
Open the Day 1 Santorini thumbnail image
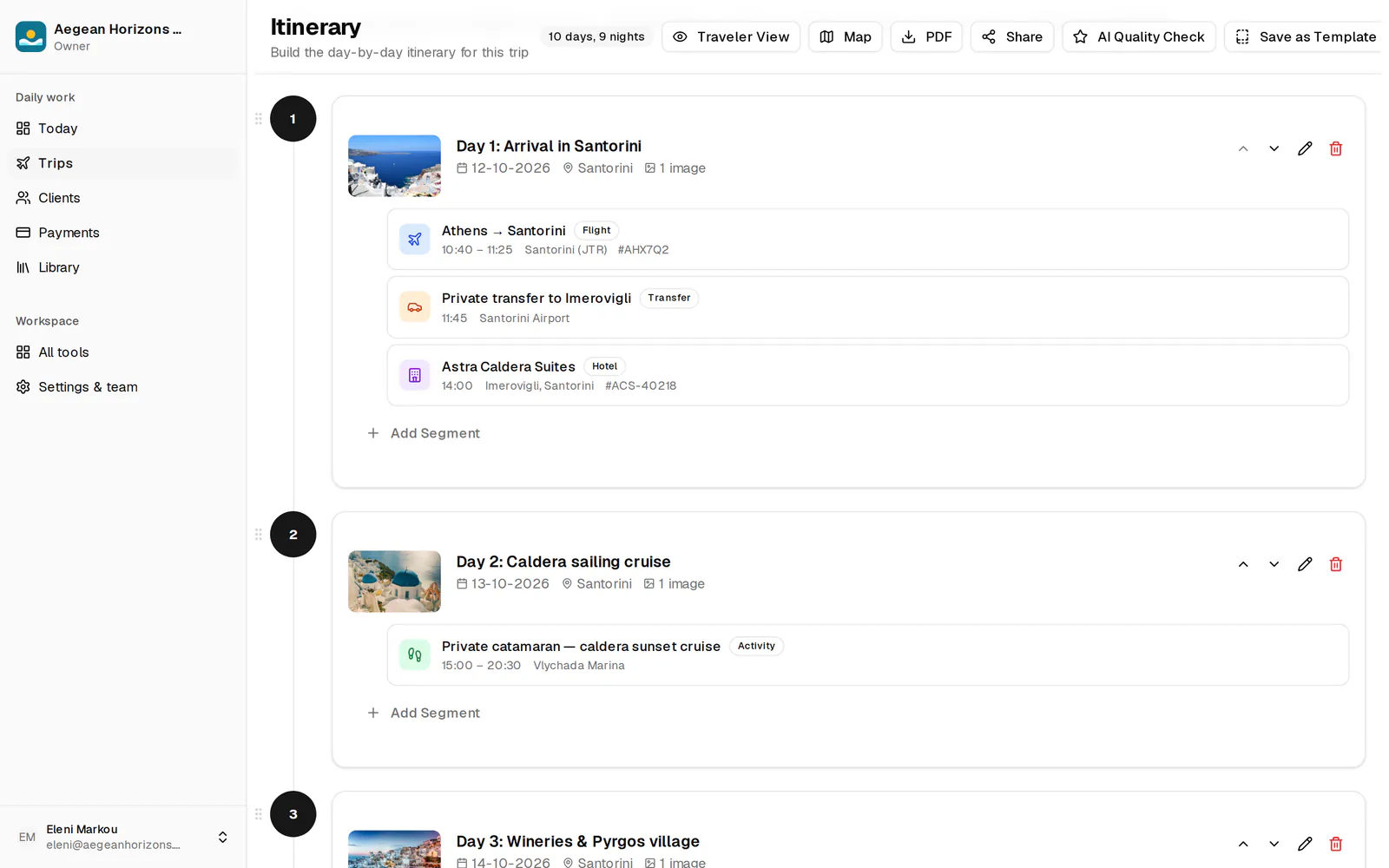click(x=394, y=166)
